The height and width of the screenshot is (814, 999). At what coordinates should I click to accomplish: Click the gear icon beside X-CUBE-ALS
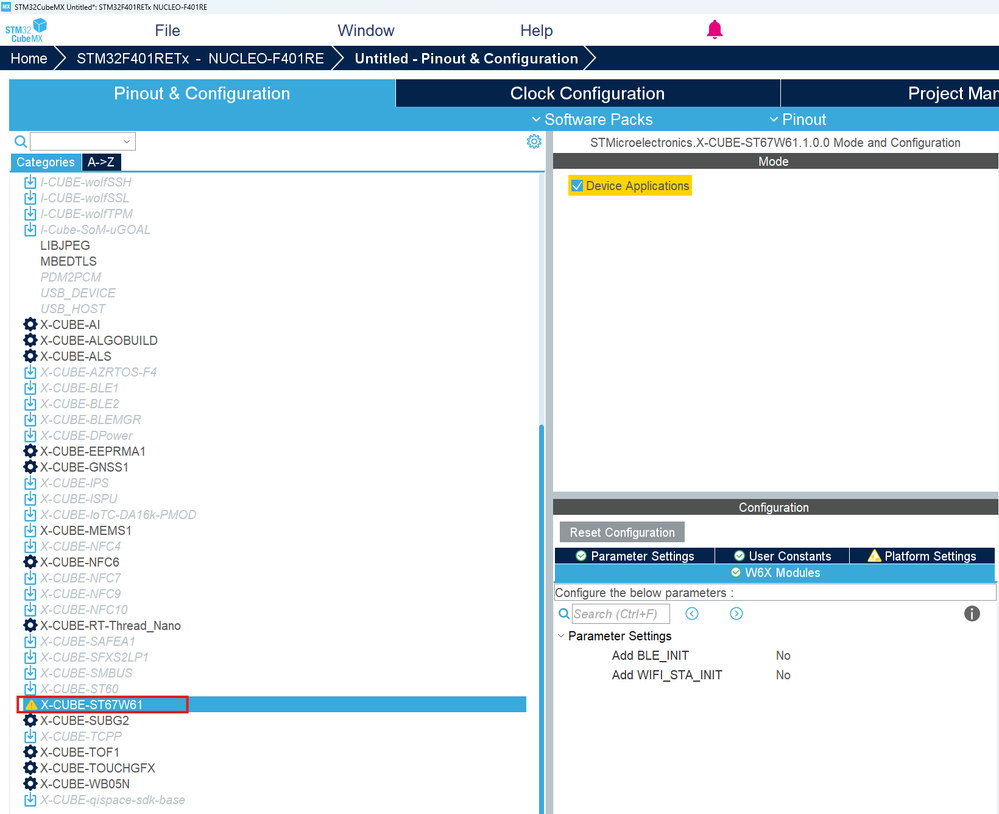(30, 356)
